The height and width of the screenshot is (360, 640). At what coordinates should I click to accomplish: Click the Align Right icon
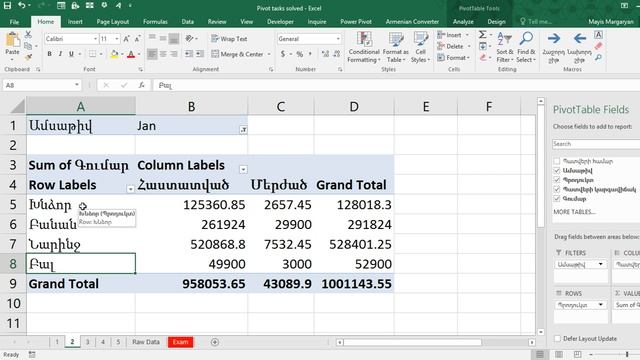coord(174,54)
